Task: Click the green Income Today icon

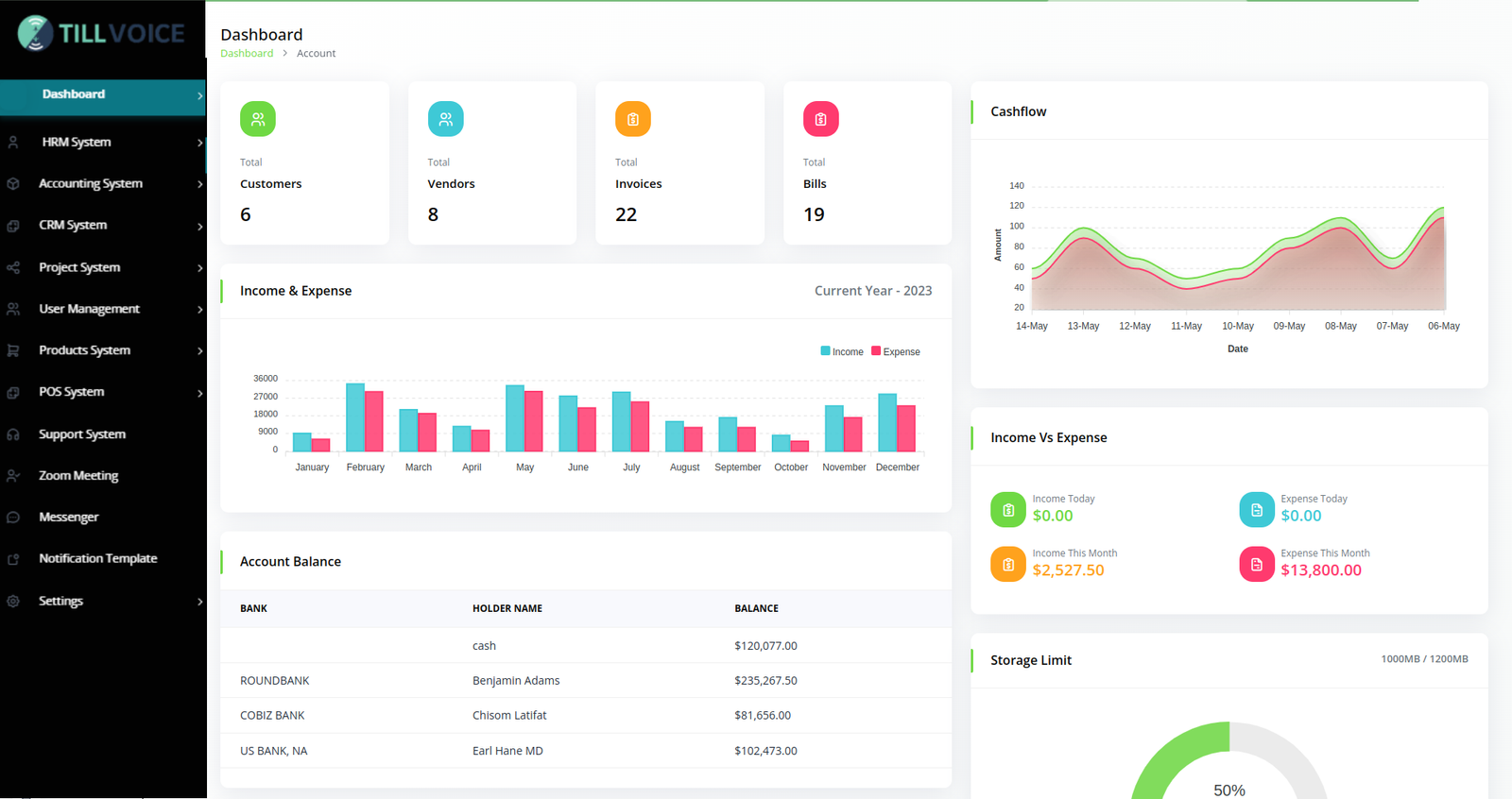Action: tap(1007, 510)
